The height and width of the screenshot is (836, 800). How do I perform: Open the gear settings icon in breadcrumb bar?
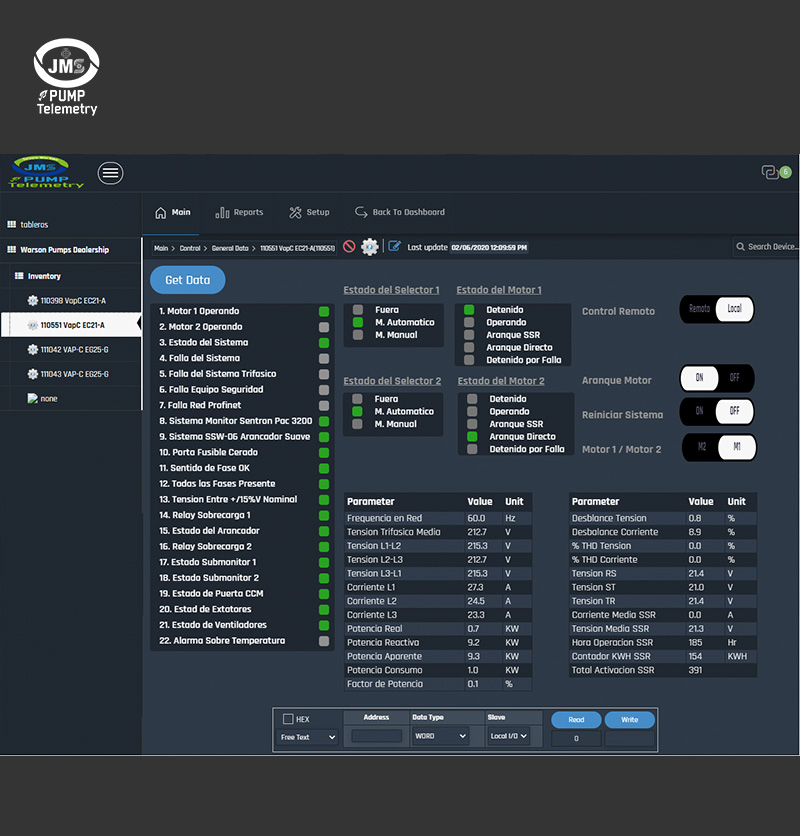370,247
